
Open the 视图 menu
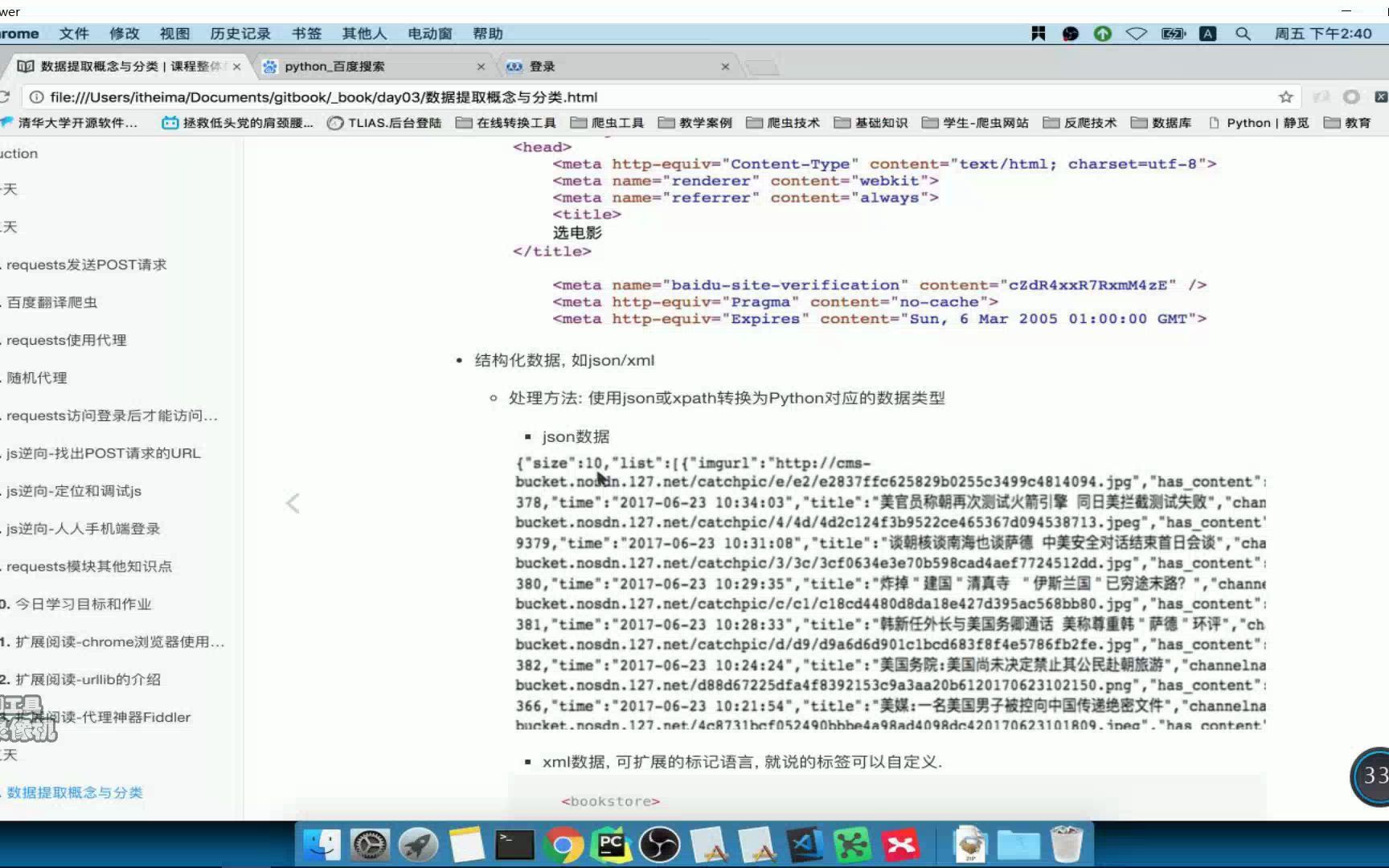click(174, 34)
